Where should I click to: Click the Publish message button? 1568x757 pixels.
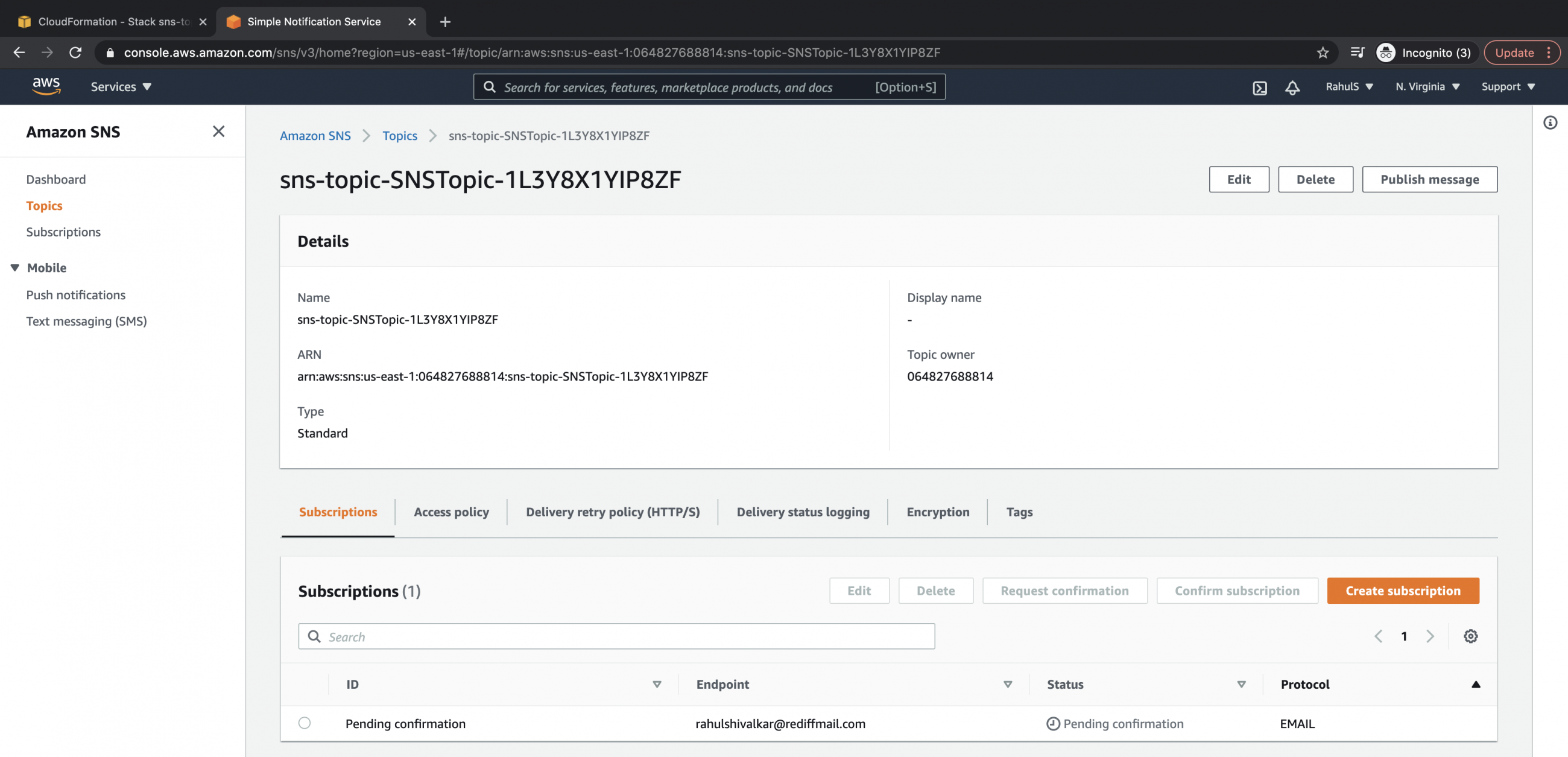[x=1429, y=179]
